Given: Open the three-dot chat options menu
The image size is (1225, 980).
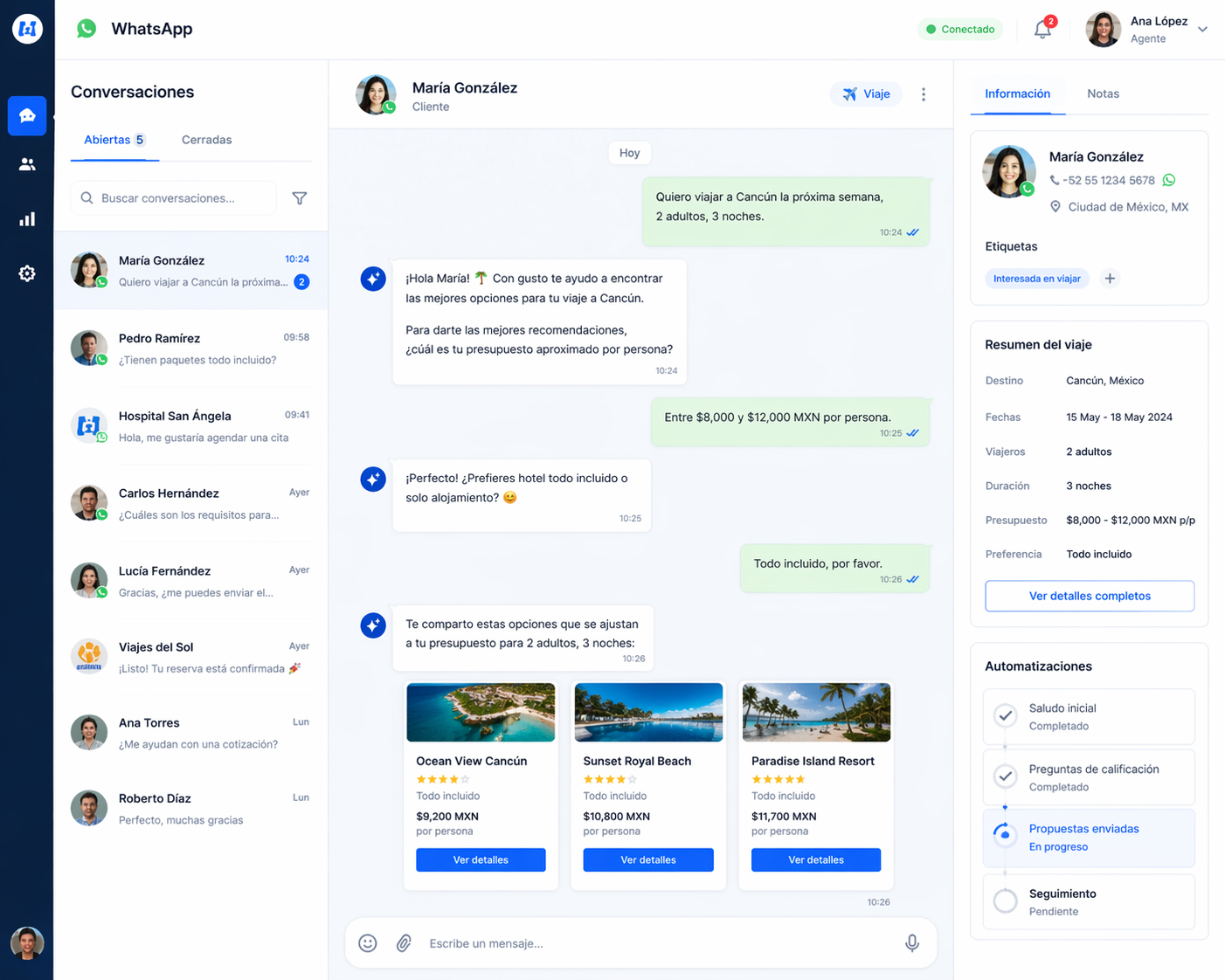Looking at the screenshot, I should (924, 94).
